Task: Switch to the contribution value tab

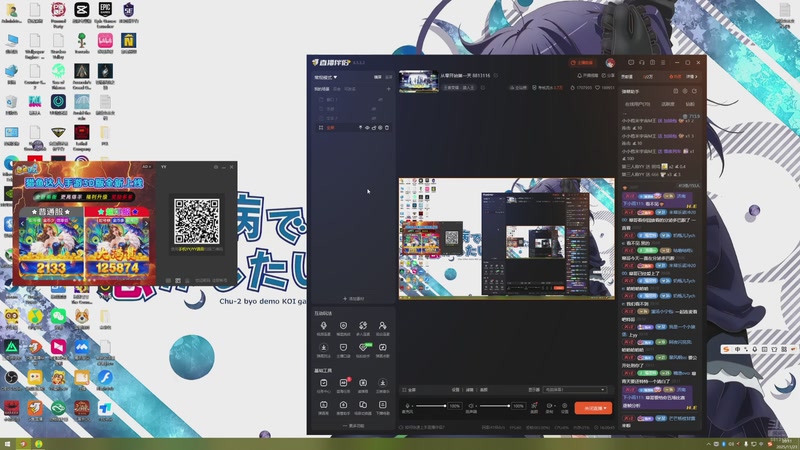Action: 627,77
